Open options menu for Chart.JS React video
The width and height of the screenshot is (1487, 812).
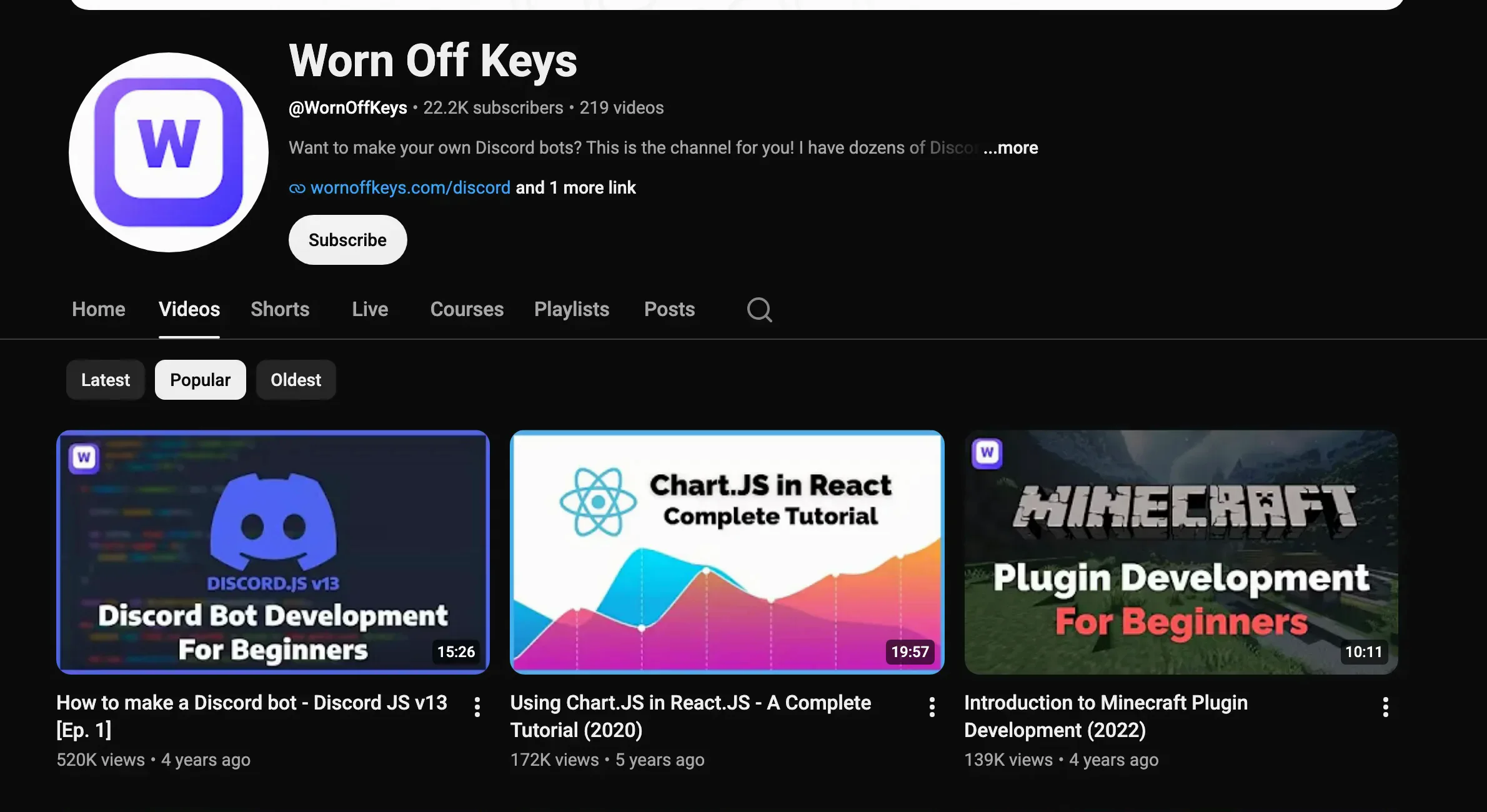(x=932, y=707)
